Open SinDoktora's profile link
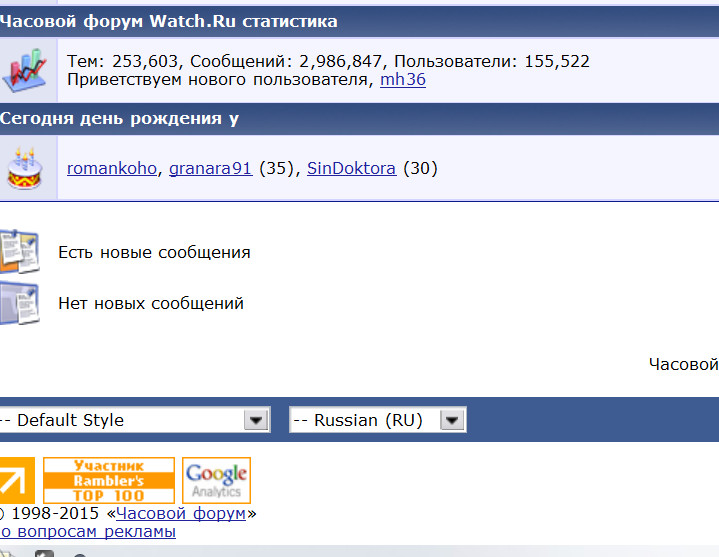Image resolution: width=719 pixels, height=557 pixels. (352, 168)
